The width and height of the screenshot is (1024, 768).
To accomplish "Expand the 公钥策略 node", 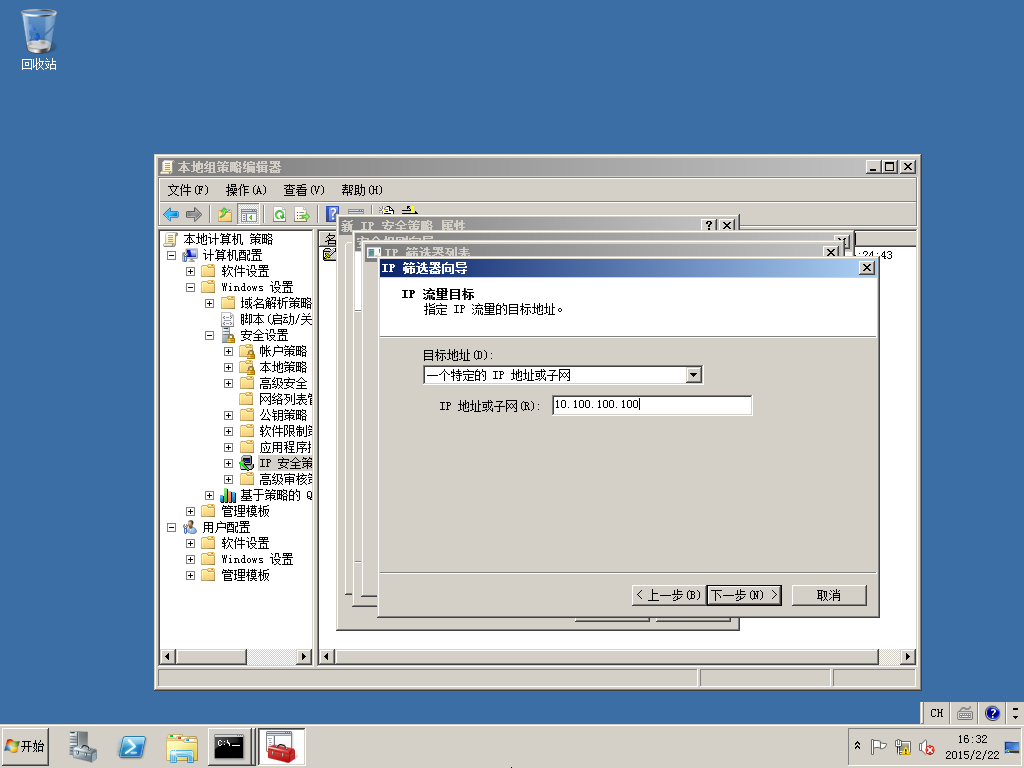I will pos(229,415).
